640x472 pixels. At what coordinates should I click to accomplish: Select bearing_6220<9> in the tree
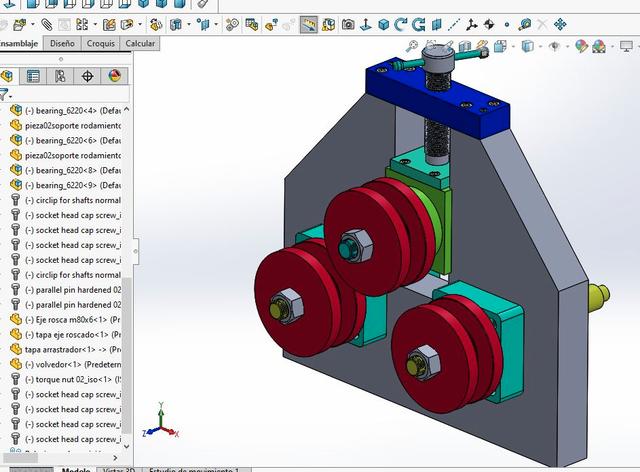65,185
